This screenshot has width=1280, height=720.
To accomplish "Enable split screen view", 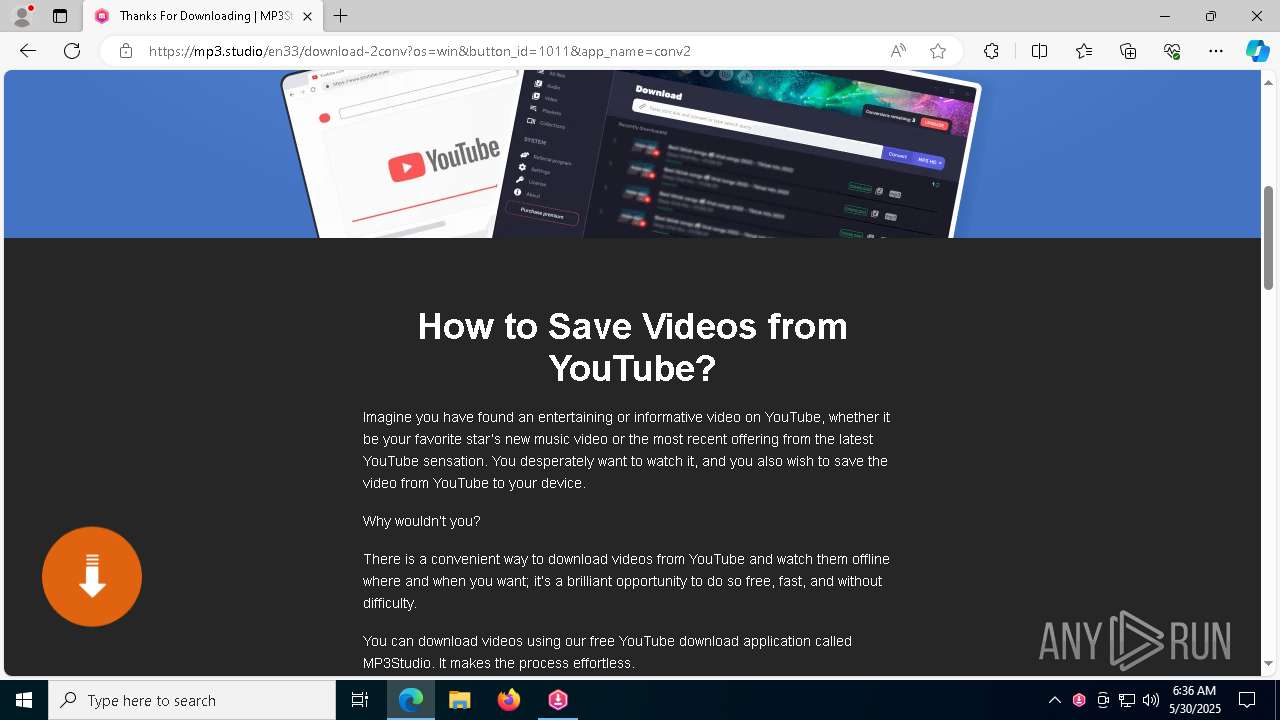I will (x=1039, y=51).
